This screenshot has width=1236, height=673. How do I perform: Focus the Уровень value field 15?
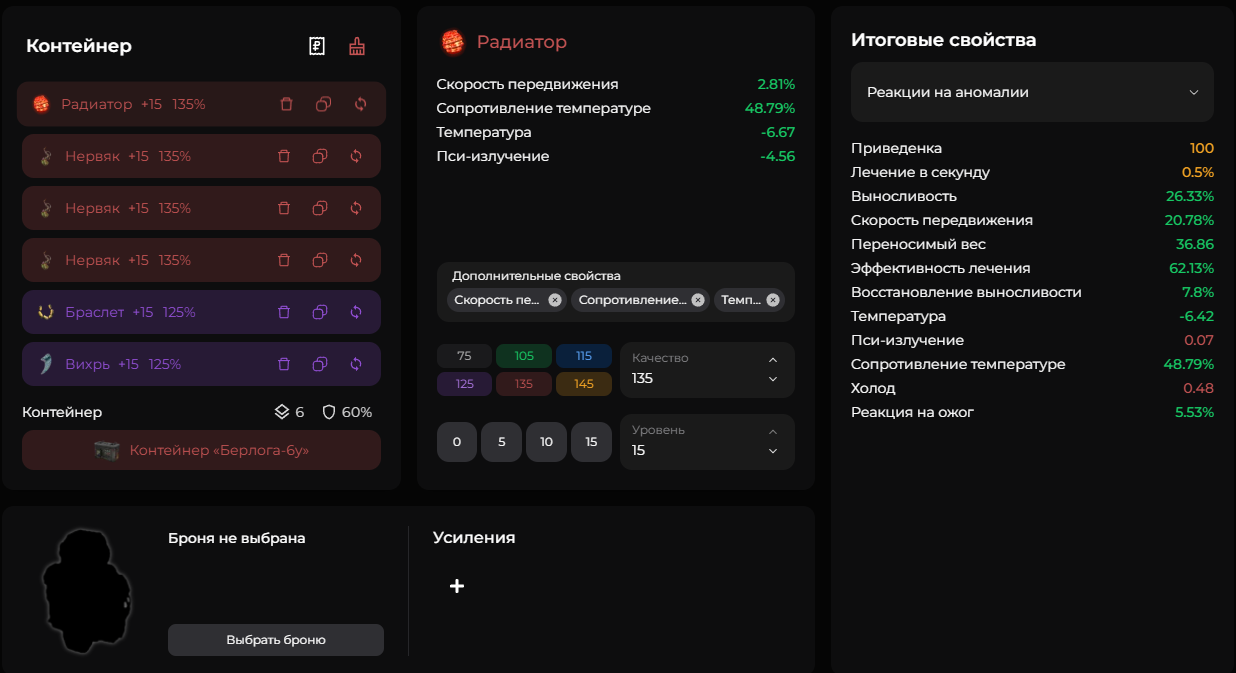tap(707, 442)
